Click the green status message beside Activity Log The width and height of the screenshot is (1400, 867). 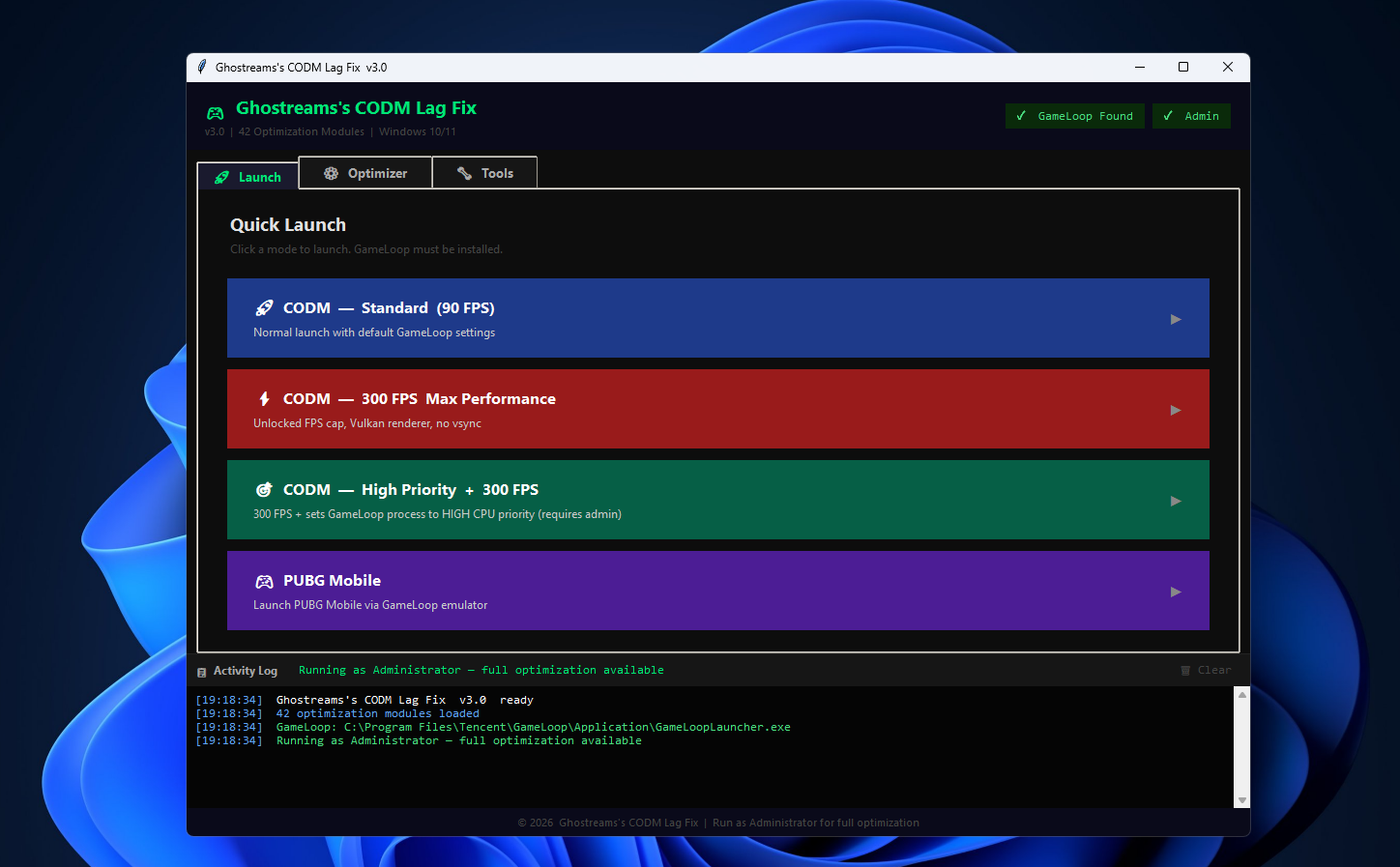481,670
